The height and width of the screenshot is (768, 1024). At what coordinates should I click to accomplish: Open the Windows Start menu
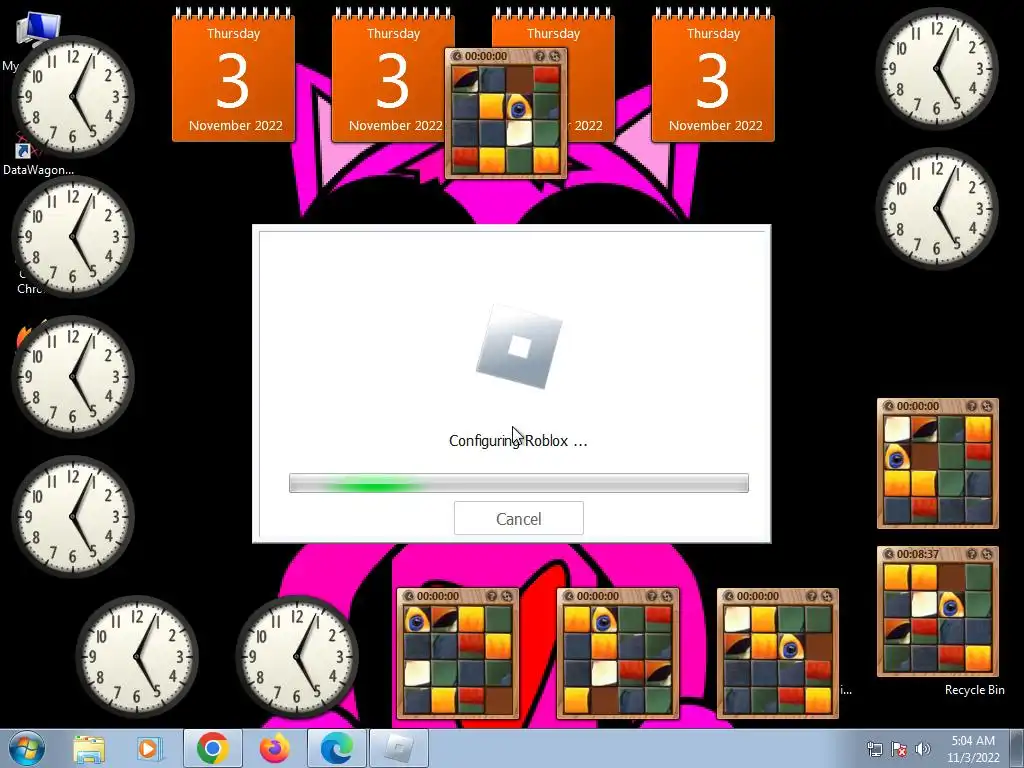pyautogui.click(x=27, y=748)
